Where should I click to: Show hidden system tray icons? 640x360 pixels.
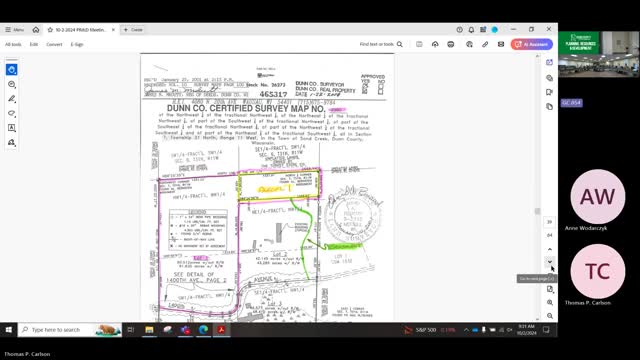466,330
